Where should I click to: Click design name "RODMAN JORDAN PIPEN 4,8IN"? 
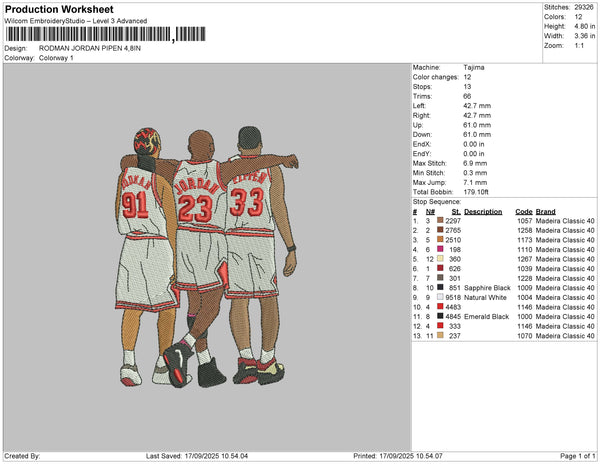click(90, 48)
